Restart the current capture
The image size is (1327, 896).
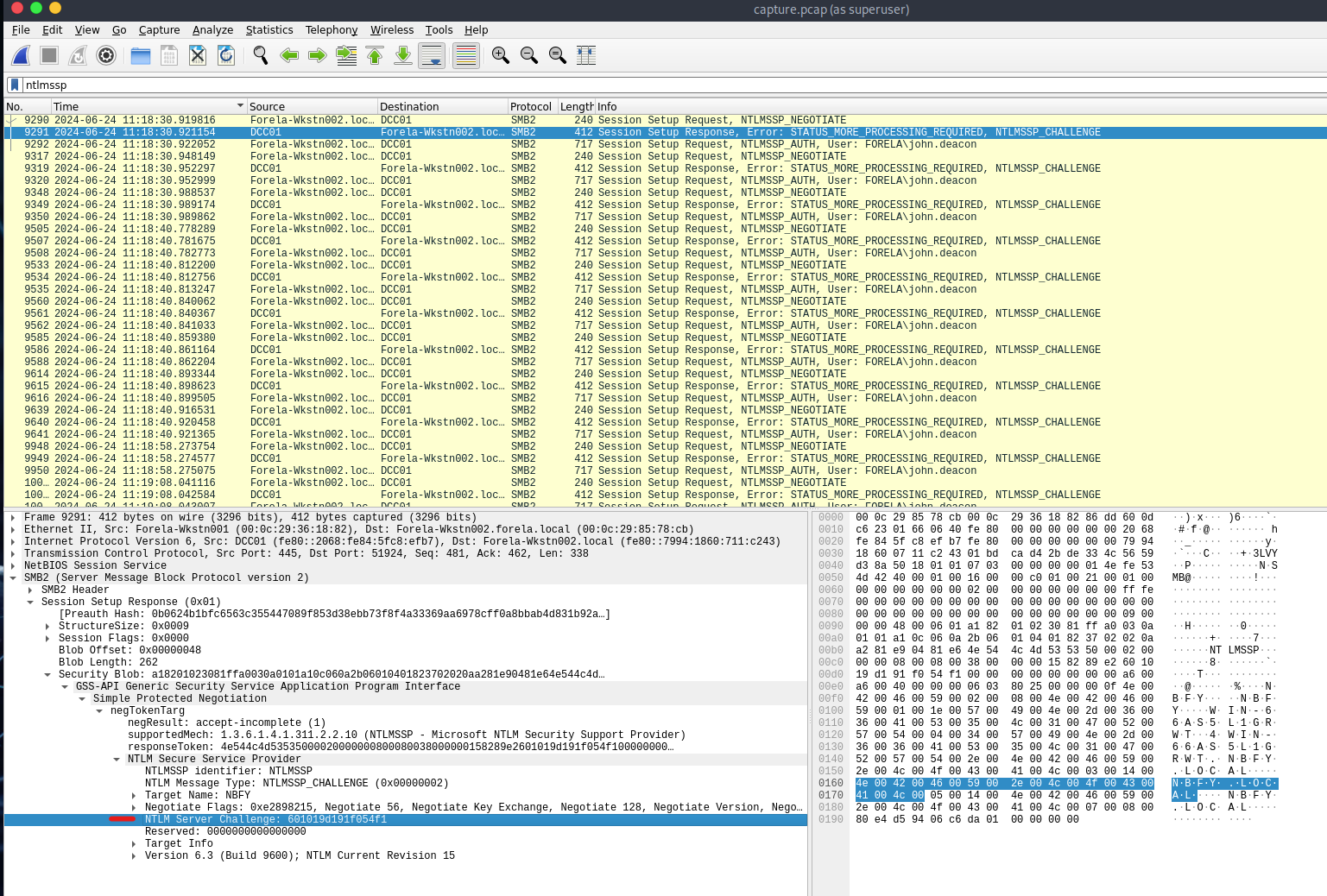[78, 55]
